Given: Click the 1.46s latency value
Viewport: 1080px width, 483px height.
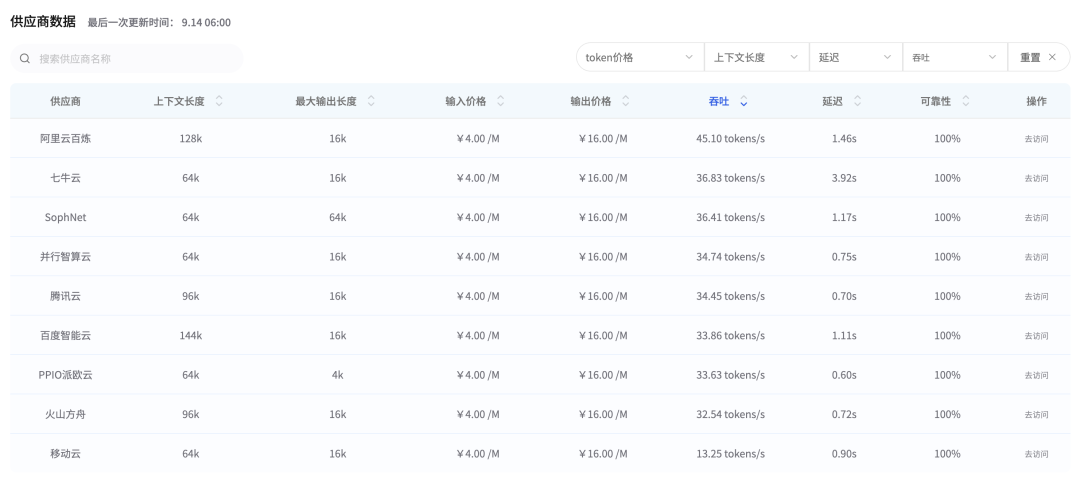Looking at the screenshot, I should pos(844,138).
